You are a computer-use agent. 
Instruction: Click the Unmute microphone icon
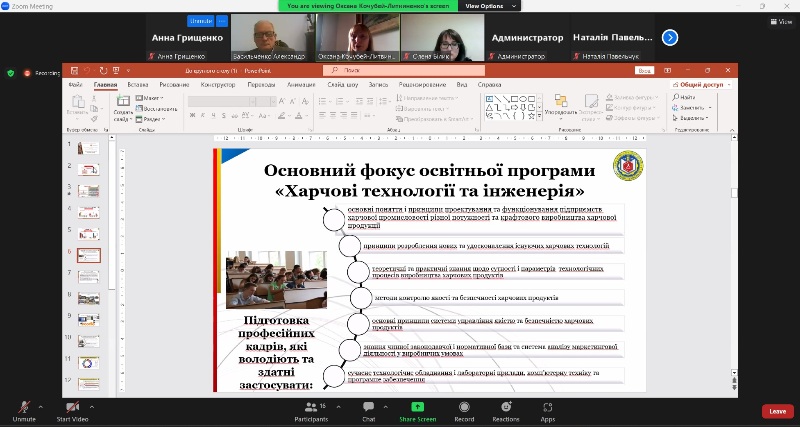[24, 407]
